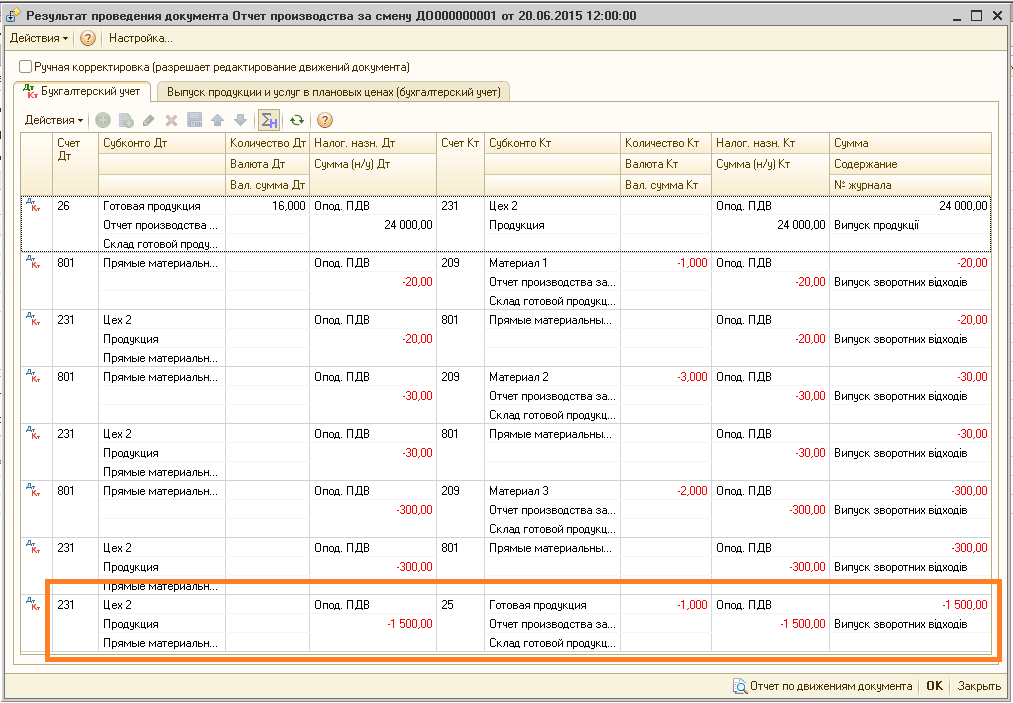
Task: Click the Дт/Кт icon of the Материал 2 row
Action: 32,376
